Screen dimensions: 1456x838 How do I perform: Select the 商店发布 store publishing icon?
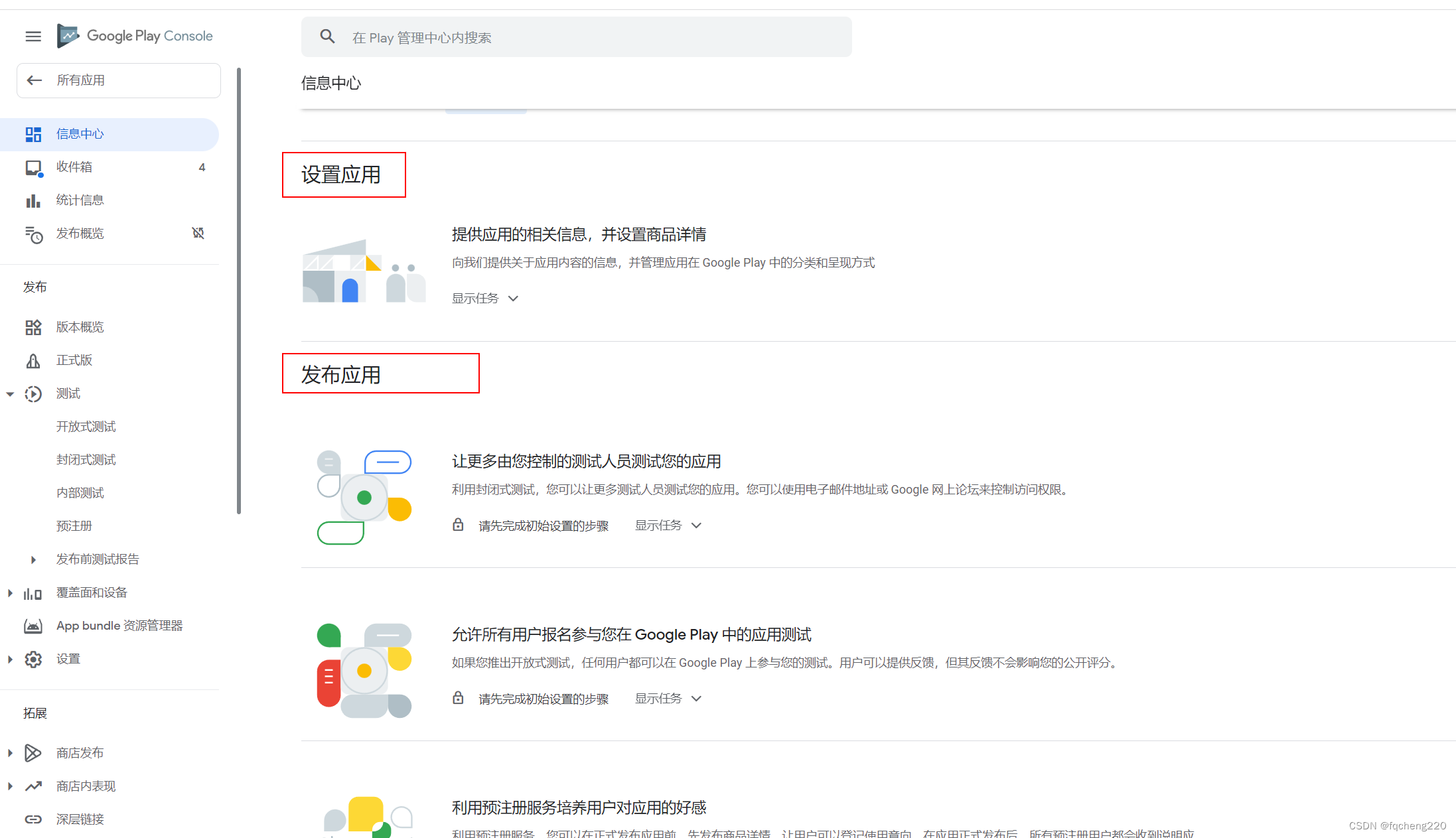(33, 752)
